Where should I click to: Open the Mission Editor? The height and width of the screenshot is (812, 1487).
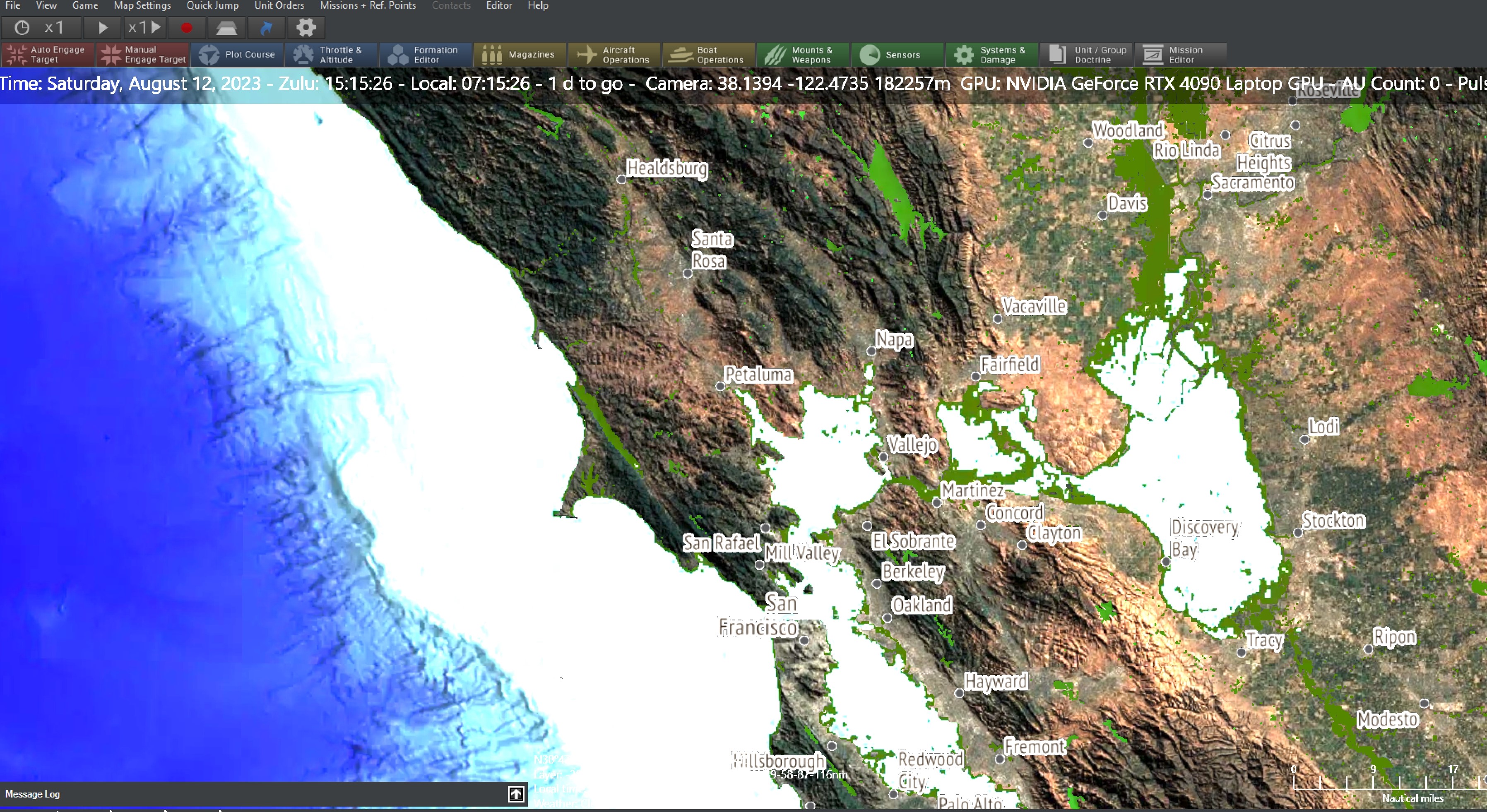[x=1180, y=54]
